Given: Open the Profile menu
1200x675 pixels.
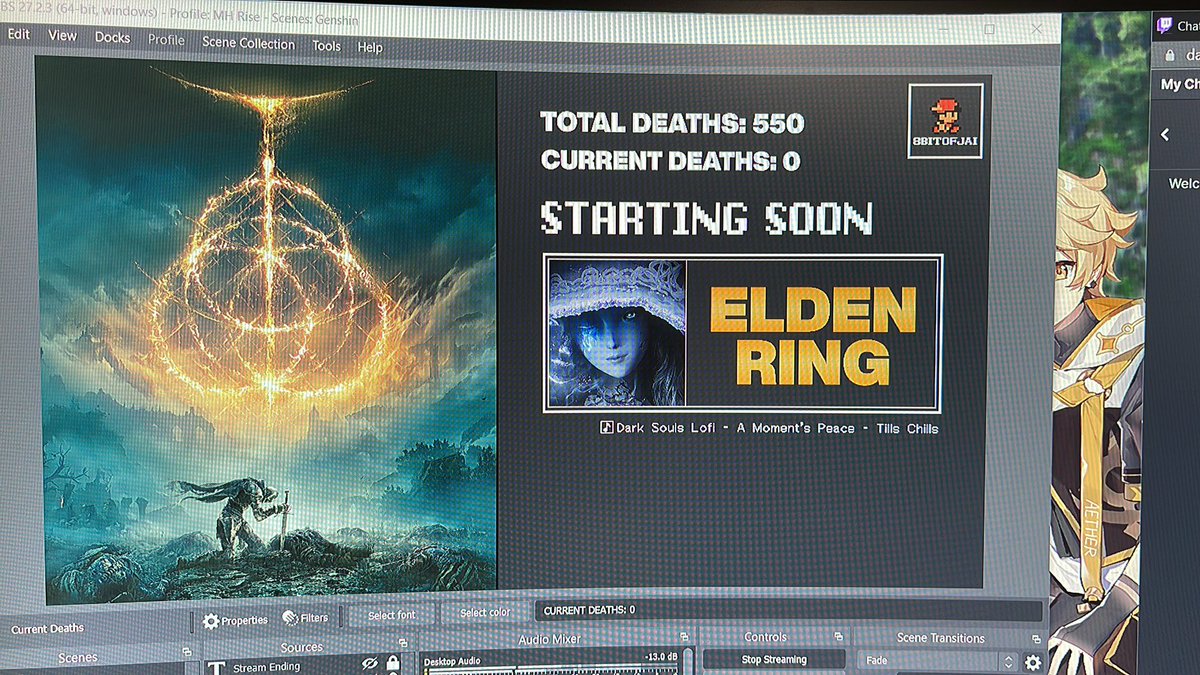Looking at the screenshot, I should click(166, 40).
